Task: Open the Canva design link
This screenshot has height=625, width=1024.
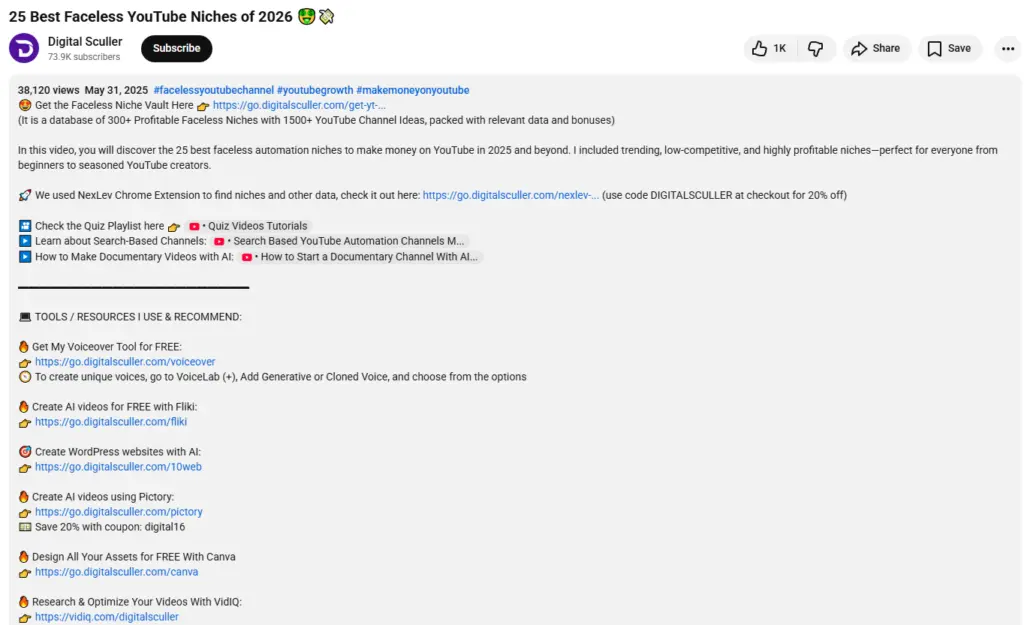Action: pyautogui.click(x=116, y=572)
